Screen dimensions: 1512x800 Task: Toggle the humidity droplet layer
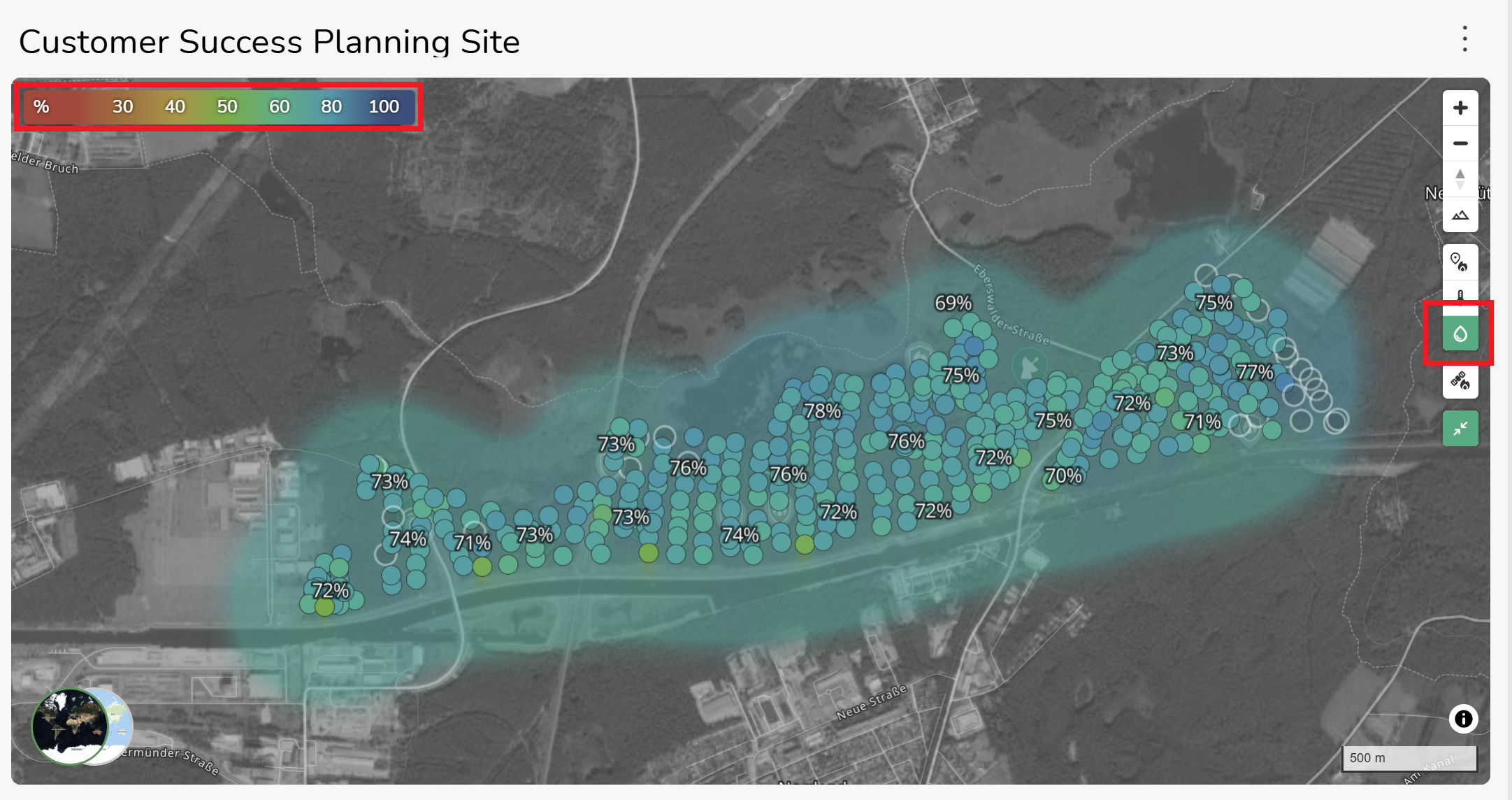click(1460, 334)
